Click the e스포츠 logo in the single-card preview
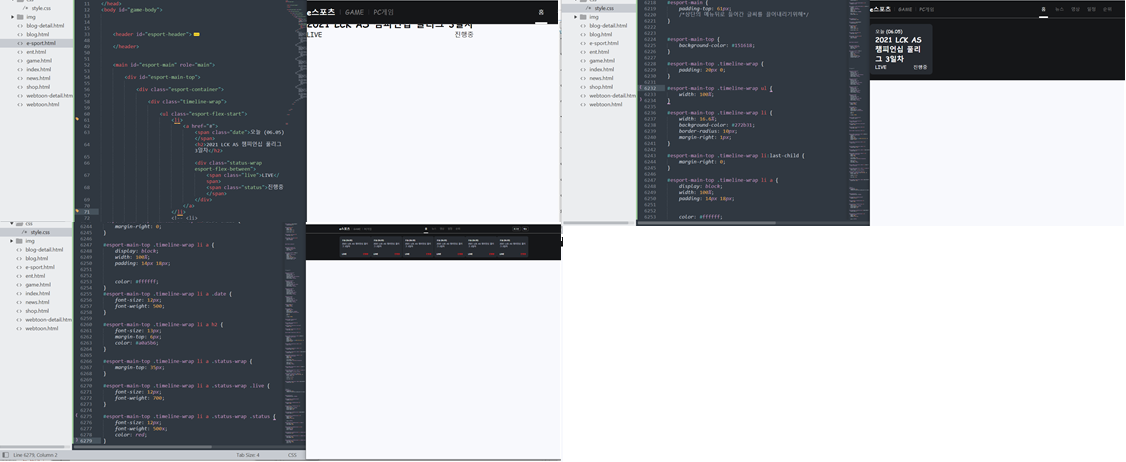The image size is (1126, 462). pyautogui.click(x=880, y=9)
